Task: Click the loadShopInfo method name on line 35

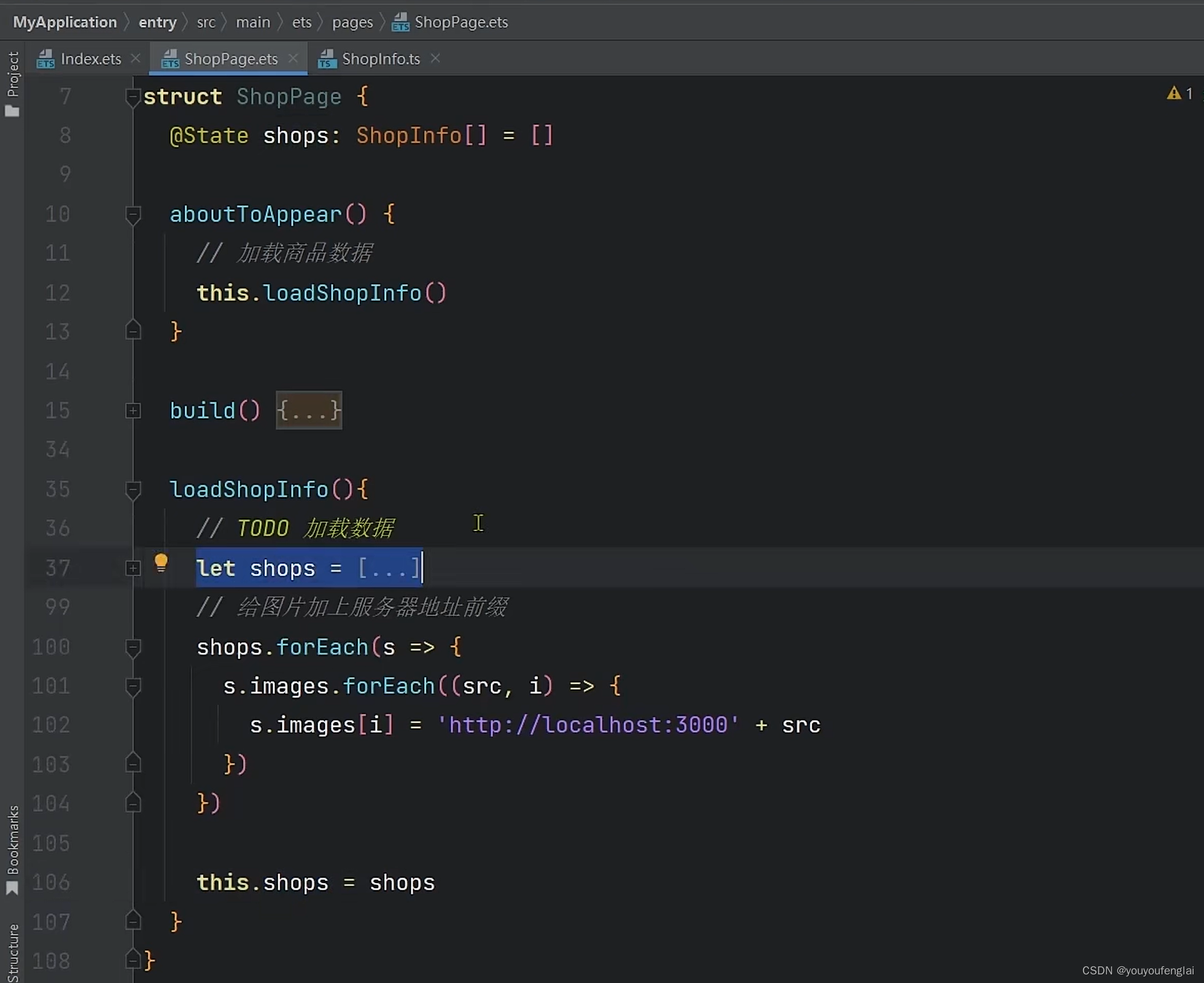Action: coord(249,489)
